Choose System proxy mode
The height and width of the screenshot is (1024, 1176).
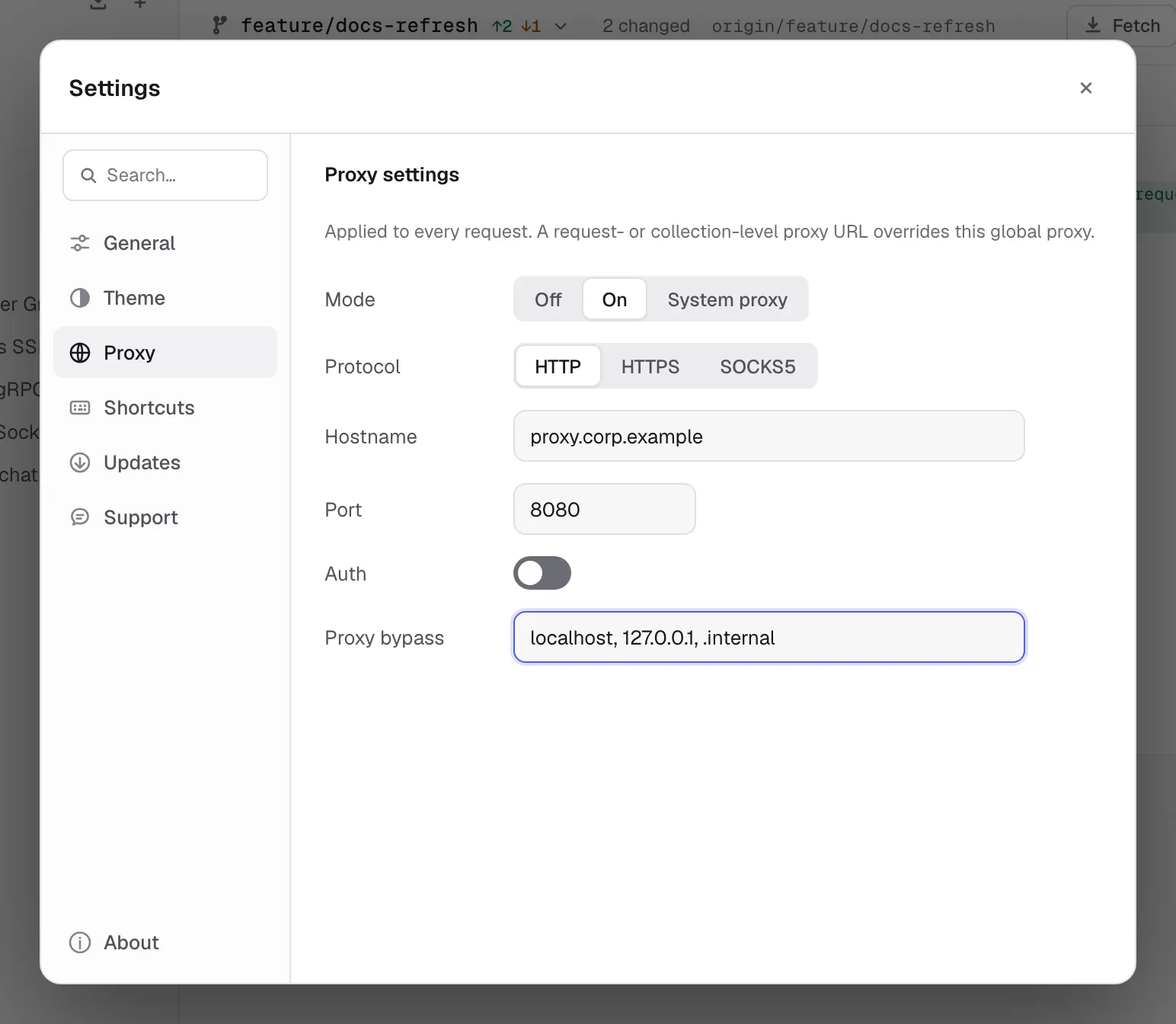tap(727, 299)
